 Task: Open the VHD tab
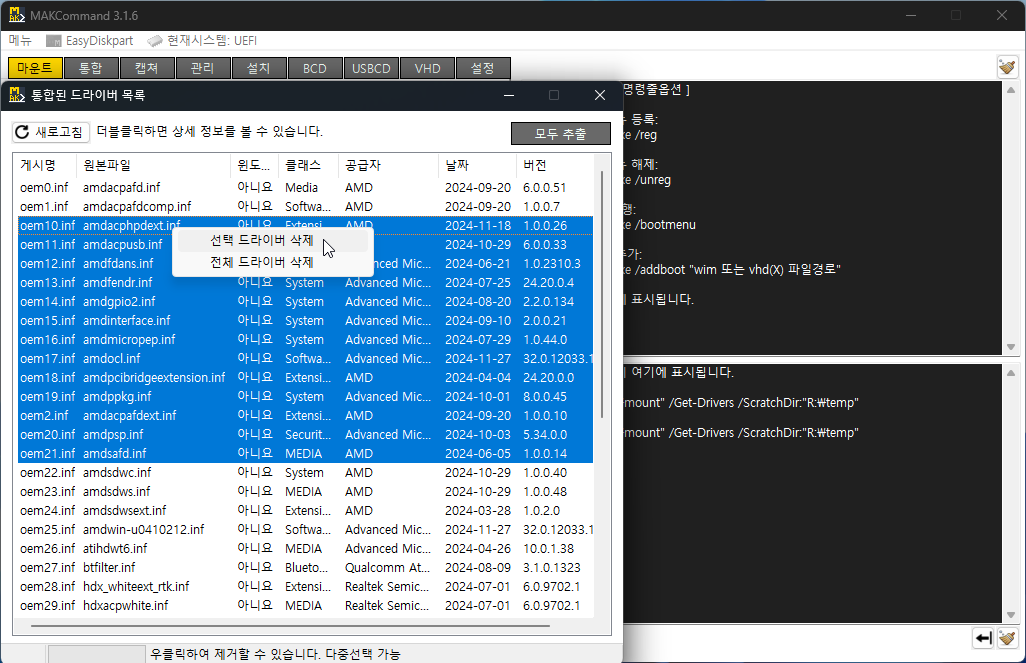(427, 68)
